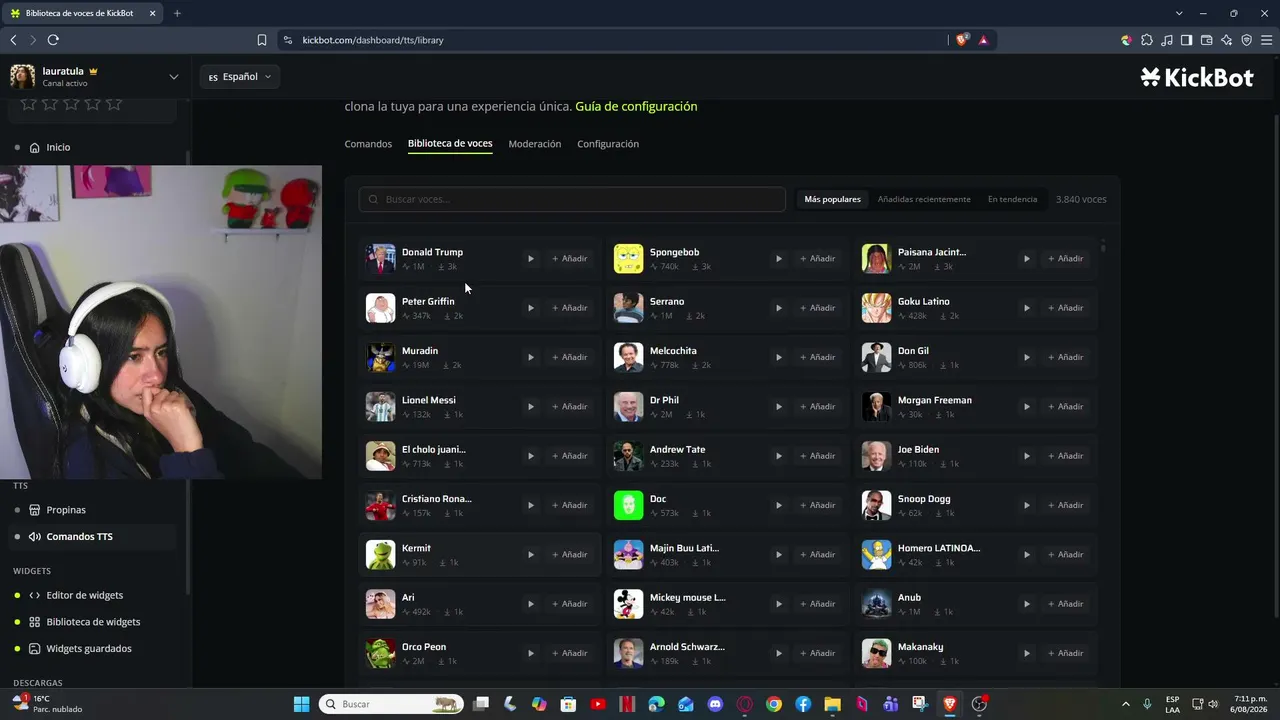
Task: Add the Donald Trump voice
Action: pos(570,259)
